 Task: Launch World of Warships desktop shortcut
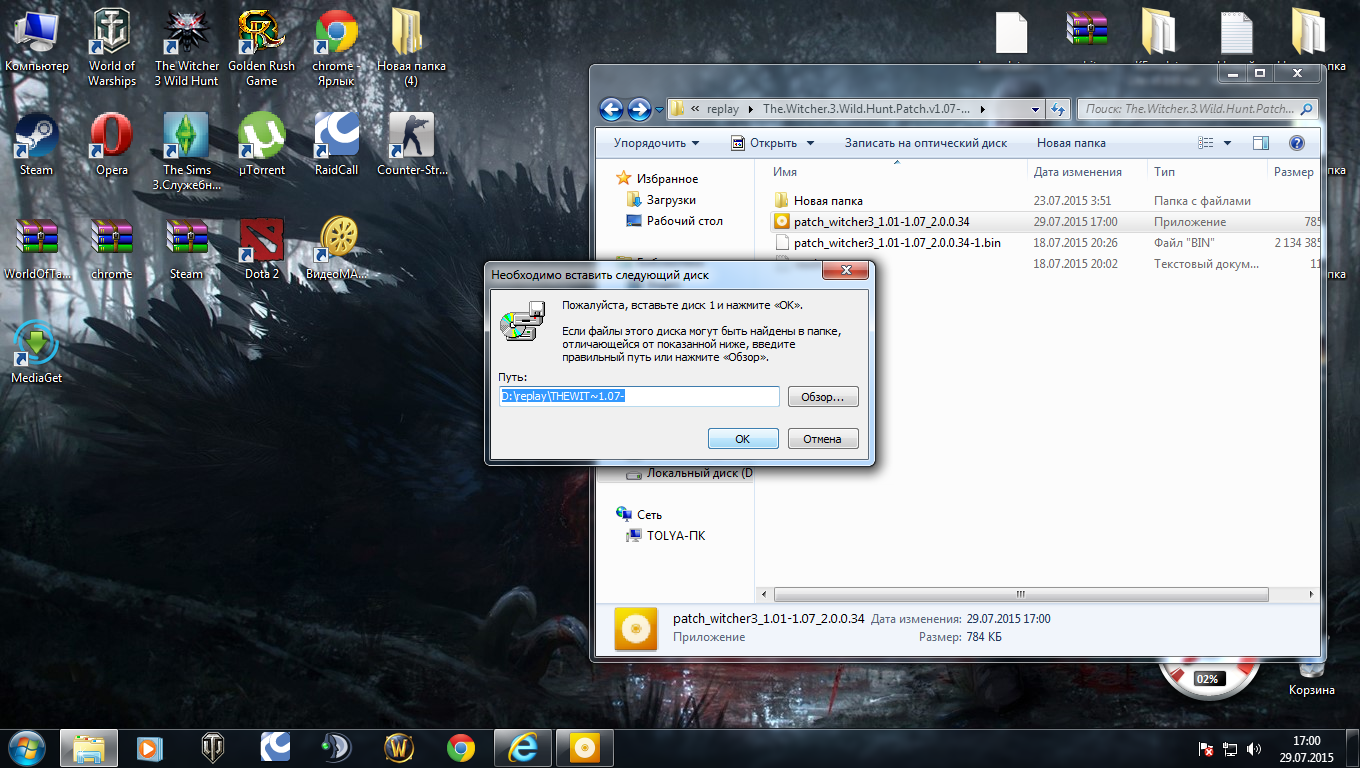112,47
